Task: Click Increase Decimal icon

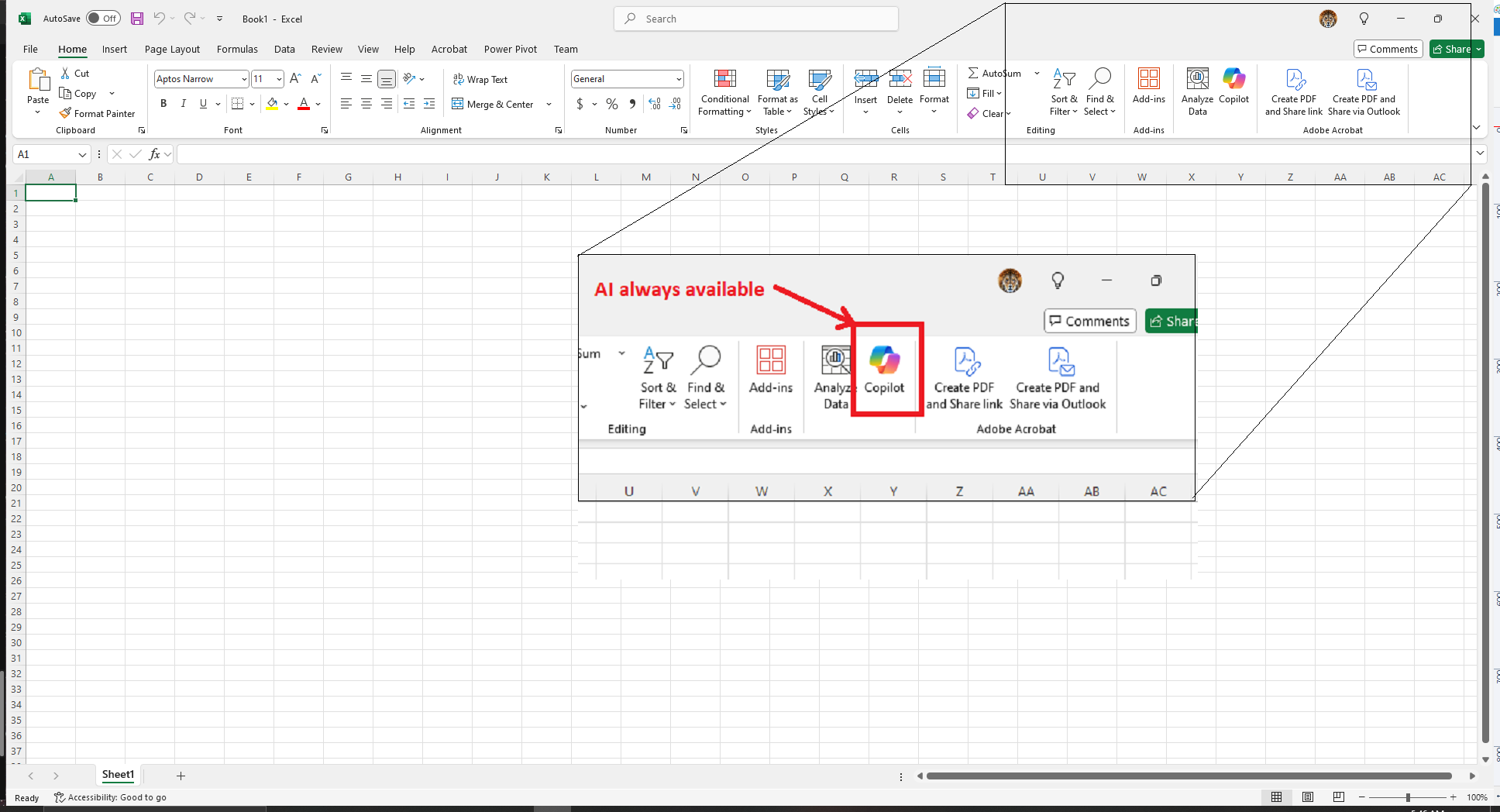Action: (x=655, y=104)
